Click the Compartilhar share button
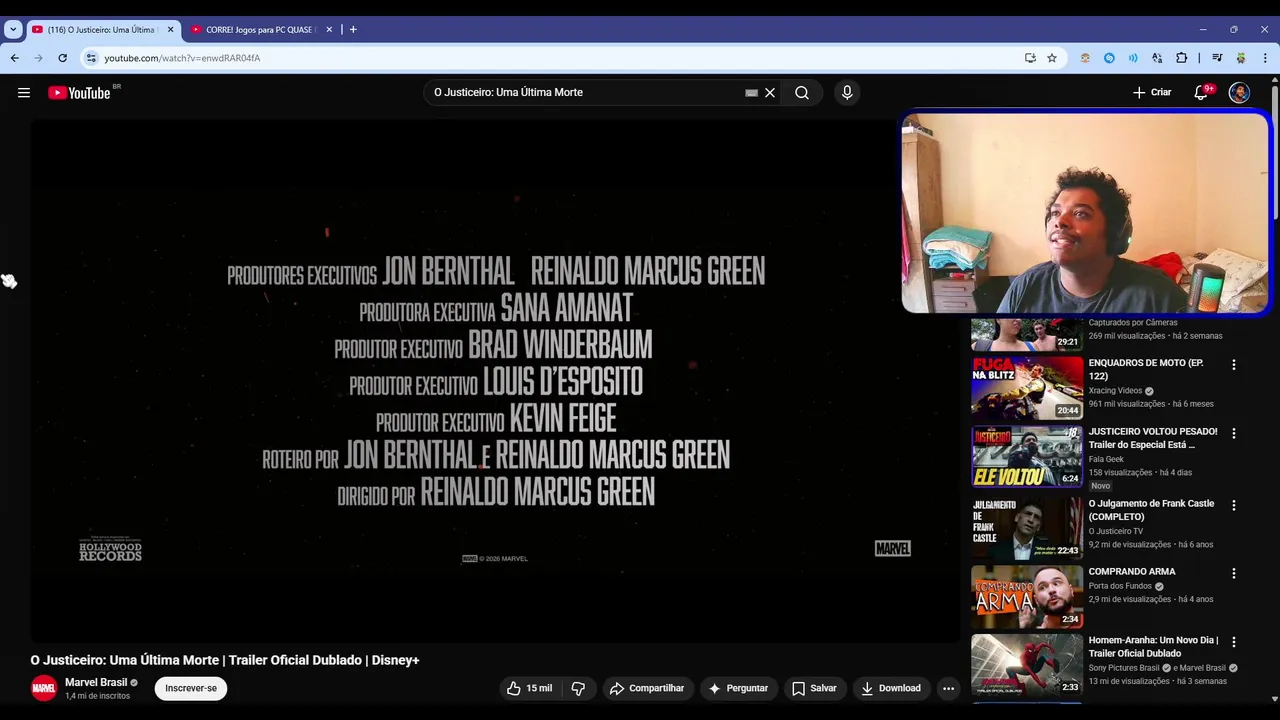 click(x=647, y=688)
